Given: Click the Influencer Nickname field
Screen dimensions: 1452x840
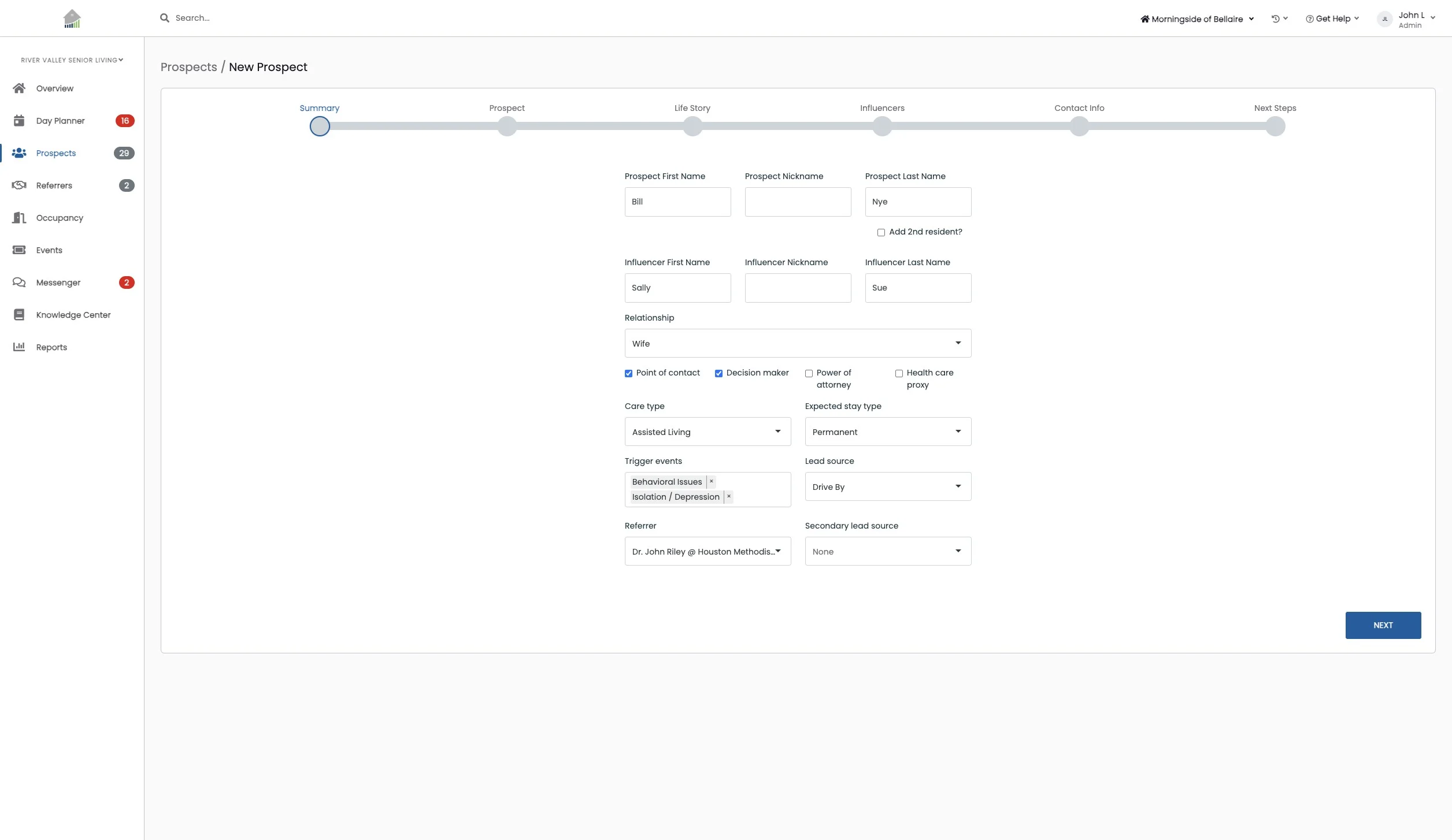Looking at the screenshot, I should pyautogui.click(x=798, y=288).
